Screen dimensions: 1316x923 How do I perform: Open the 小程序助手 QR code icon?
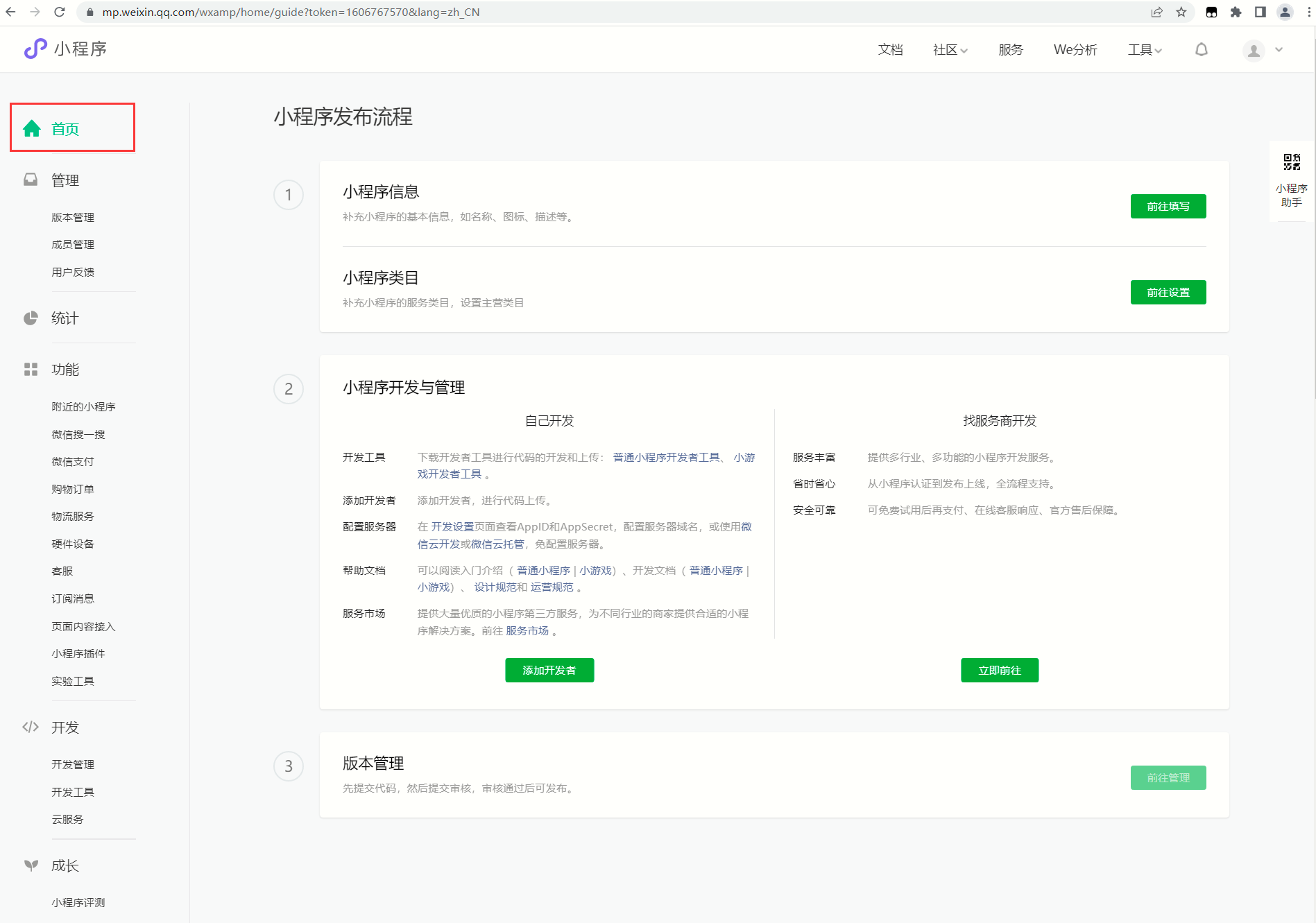pos(1292,162)
